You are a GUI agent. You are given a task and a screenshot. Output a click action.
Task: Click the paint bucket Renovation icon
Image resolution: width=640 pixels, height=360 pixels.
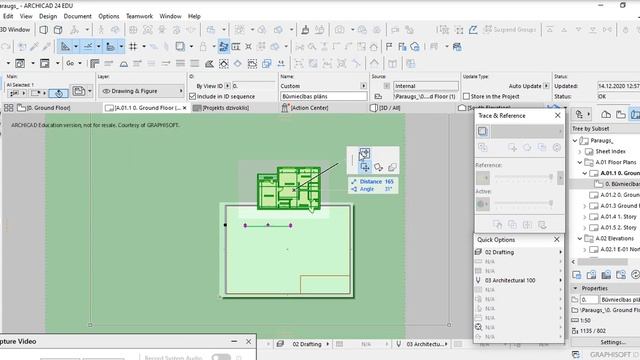[x=305, y=30]
